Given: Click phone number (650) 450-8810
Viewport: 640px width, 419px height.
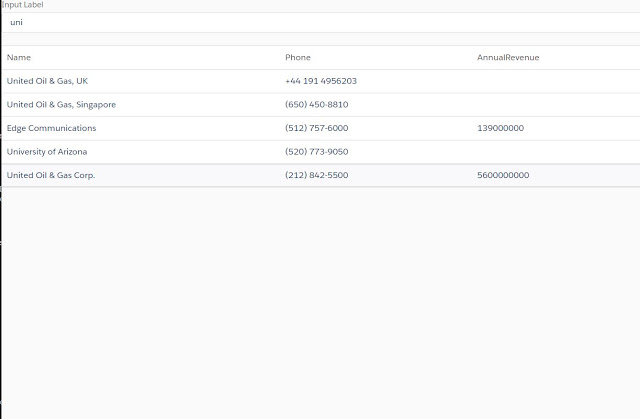Looking at the screenshot, I should (x=317, y=105).
